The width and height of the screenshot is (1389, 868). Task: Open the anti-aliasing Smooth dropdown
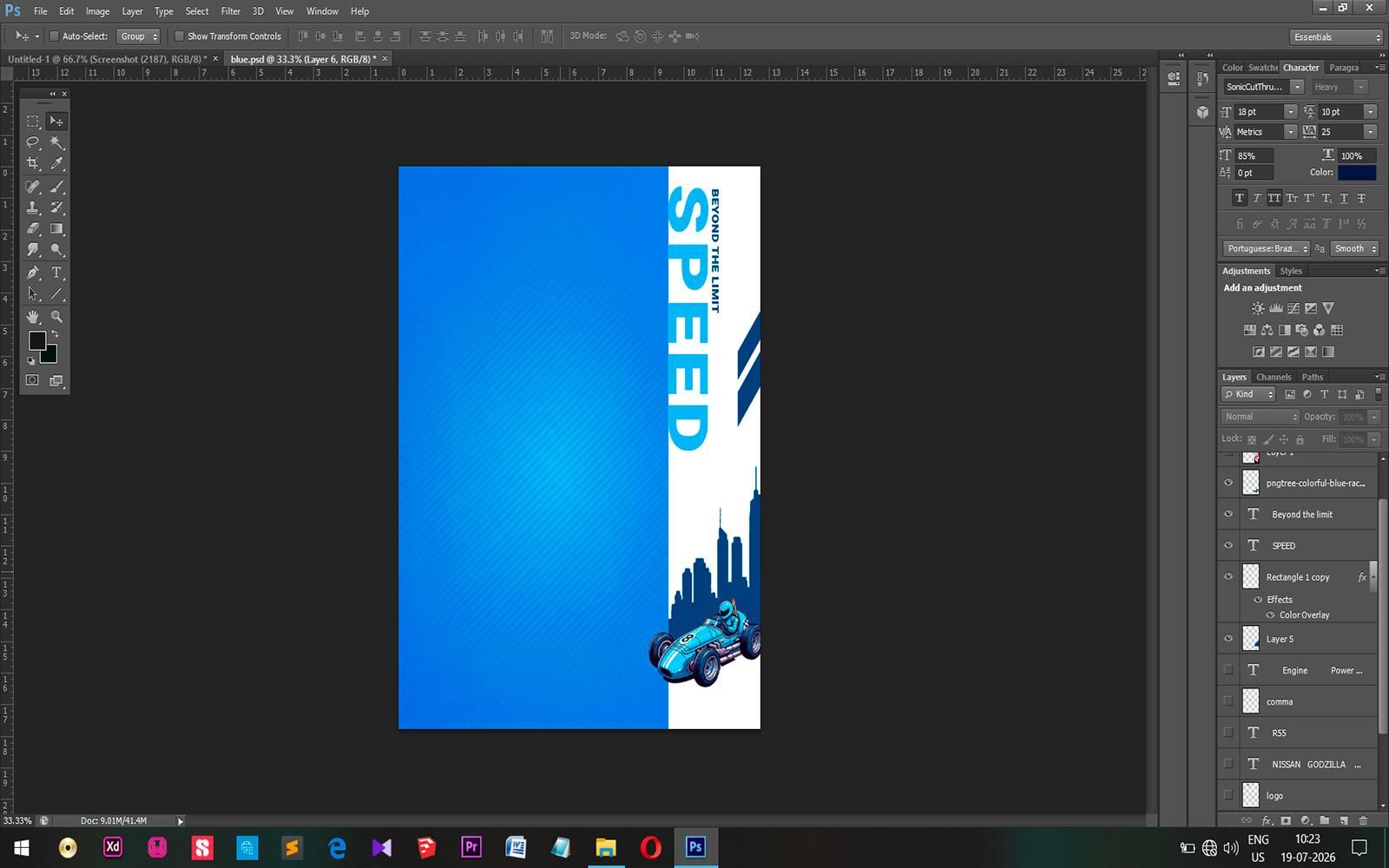1354,248
